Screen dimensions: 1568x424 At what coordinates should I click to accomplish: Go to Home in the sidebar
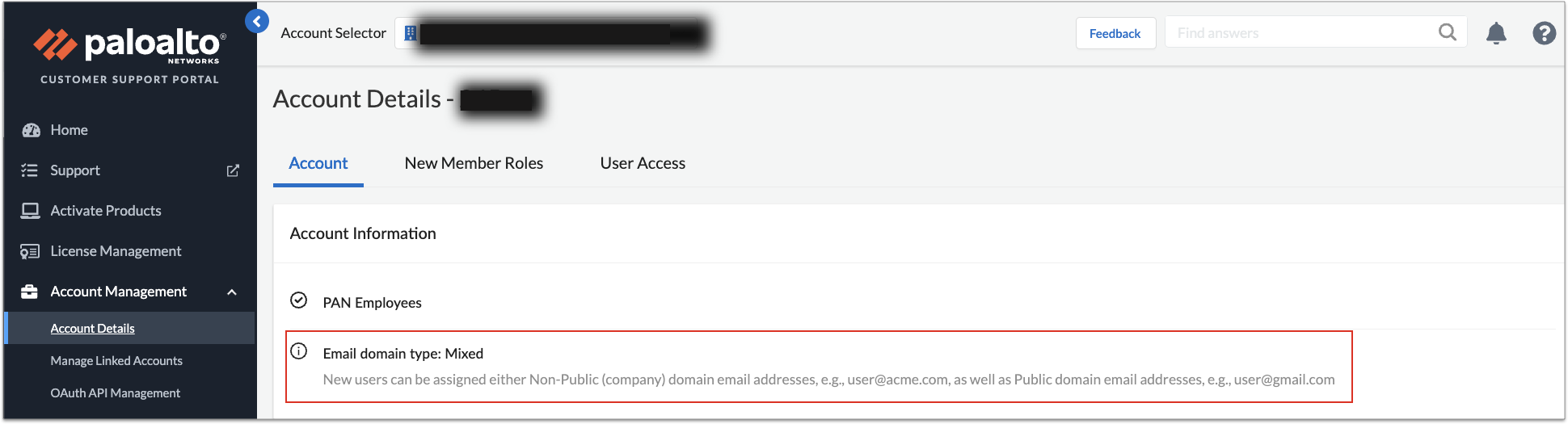[69, 130]
